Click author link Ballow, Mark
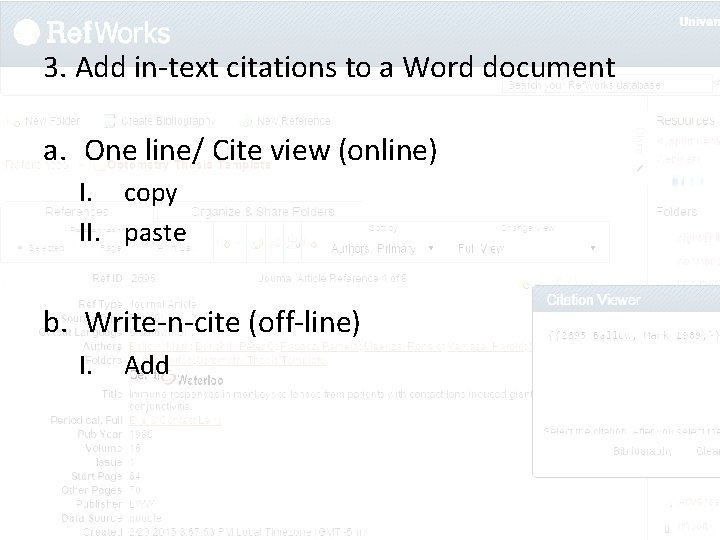The image size is (720, 540). tap(162, 346)
